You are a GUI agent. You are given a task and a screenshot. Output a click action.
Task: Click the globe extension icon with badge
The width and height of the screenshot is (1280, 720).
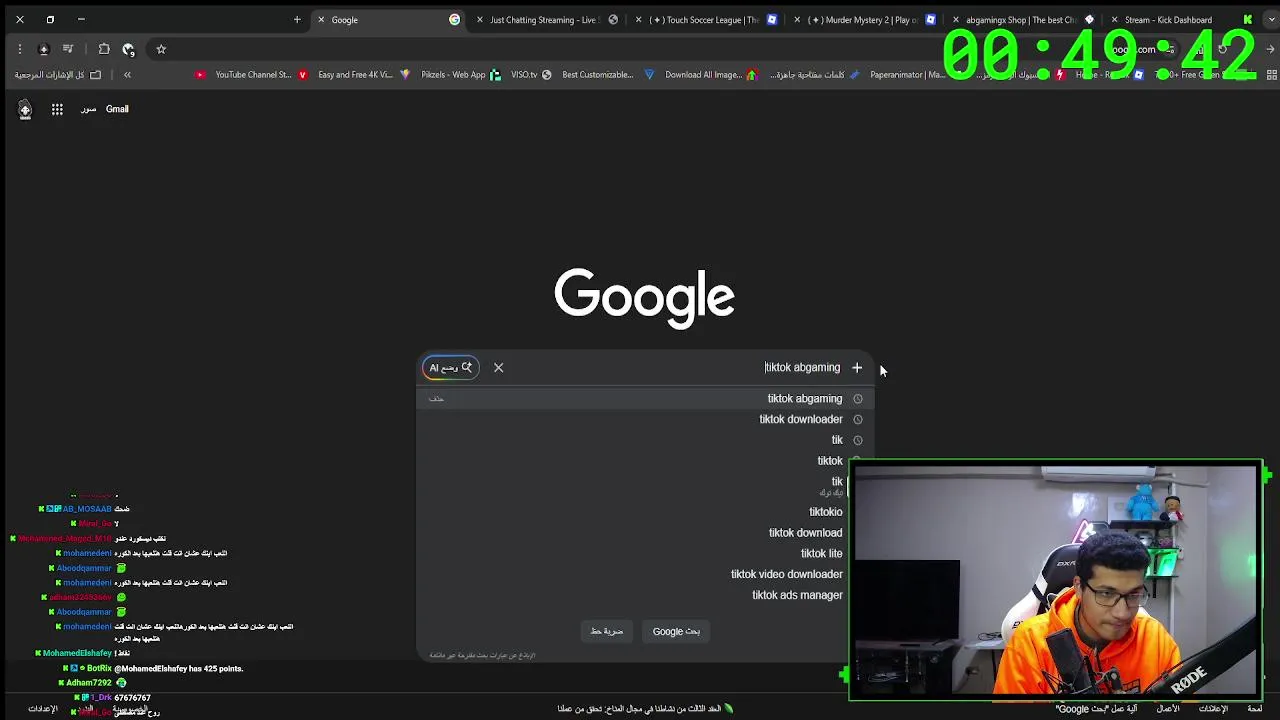(128, 49)
